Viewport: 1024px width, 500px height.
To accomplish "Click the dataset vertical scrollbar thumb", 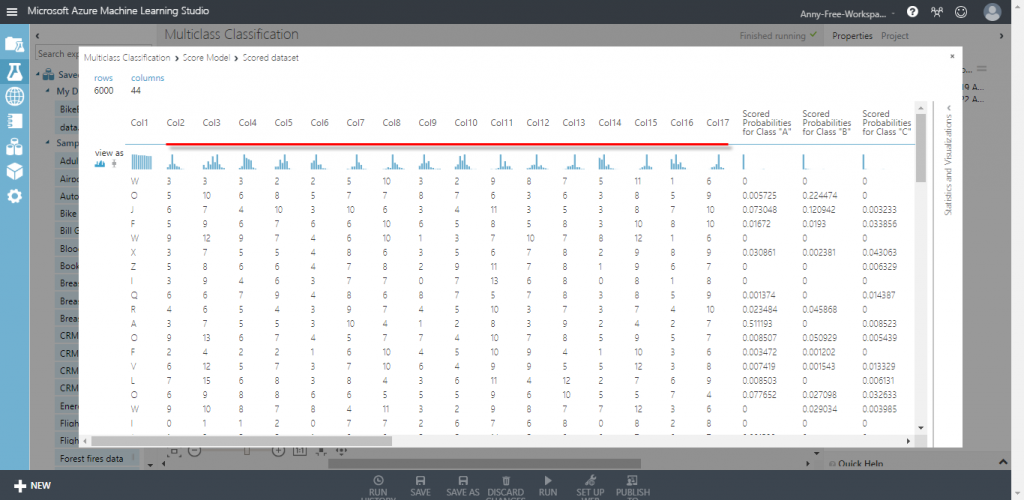I will (921, 148).
